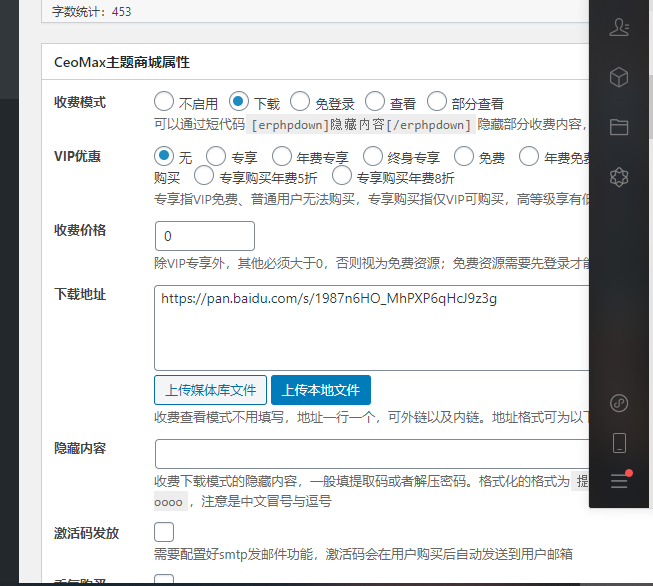Click the circular link icon in the sidebar
This screenshot has height=586, width=653.
point(619,403)
